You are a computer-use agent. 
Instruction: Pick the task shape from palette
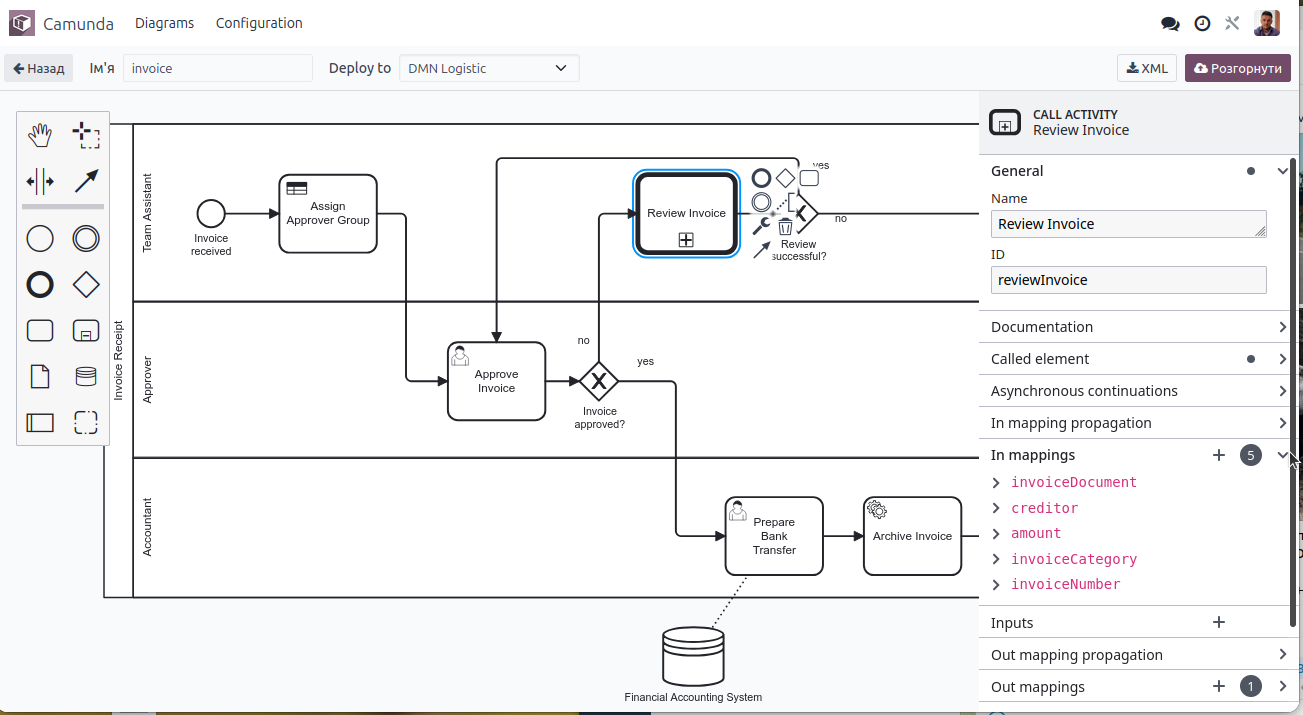(x=40, y=330)
